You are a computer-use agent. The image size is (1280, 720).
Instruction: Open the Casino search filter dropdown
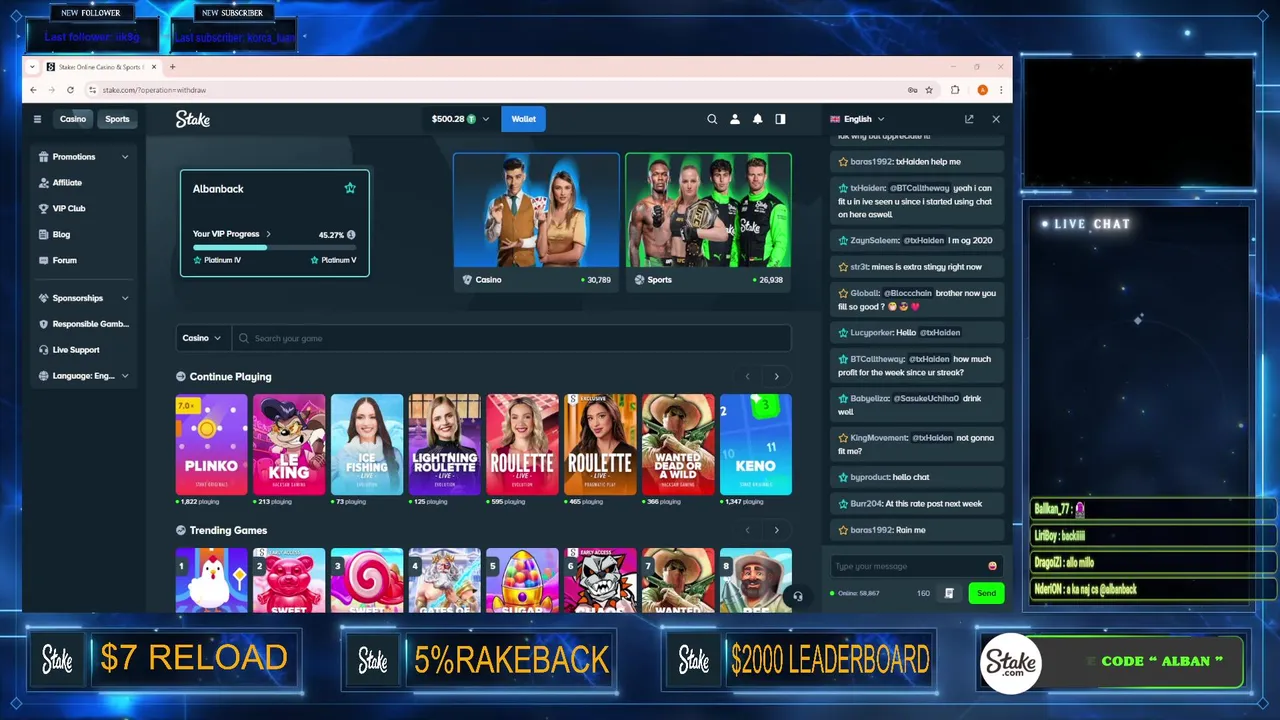pos(201,338)
